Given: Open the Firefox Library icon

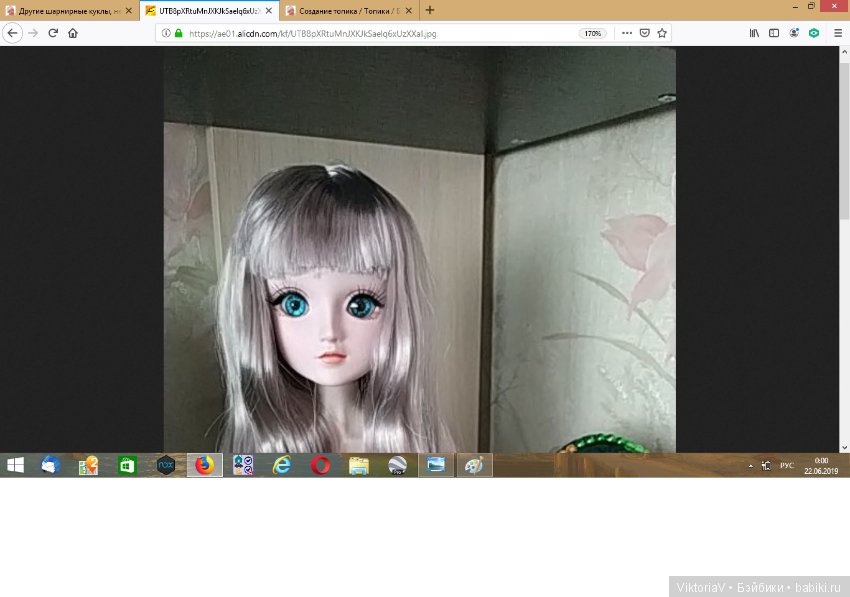Looking at the screenshot, I should tap(755, 33).
